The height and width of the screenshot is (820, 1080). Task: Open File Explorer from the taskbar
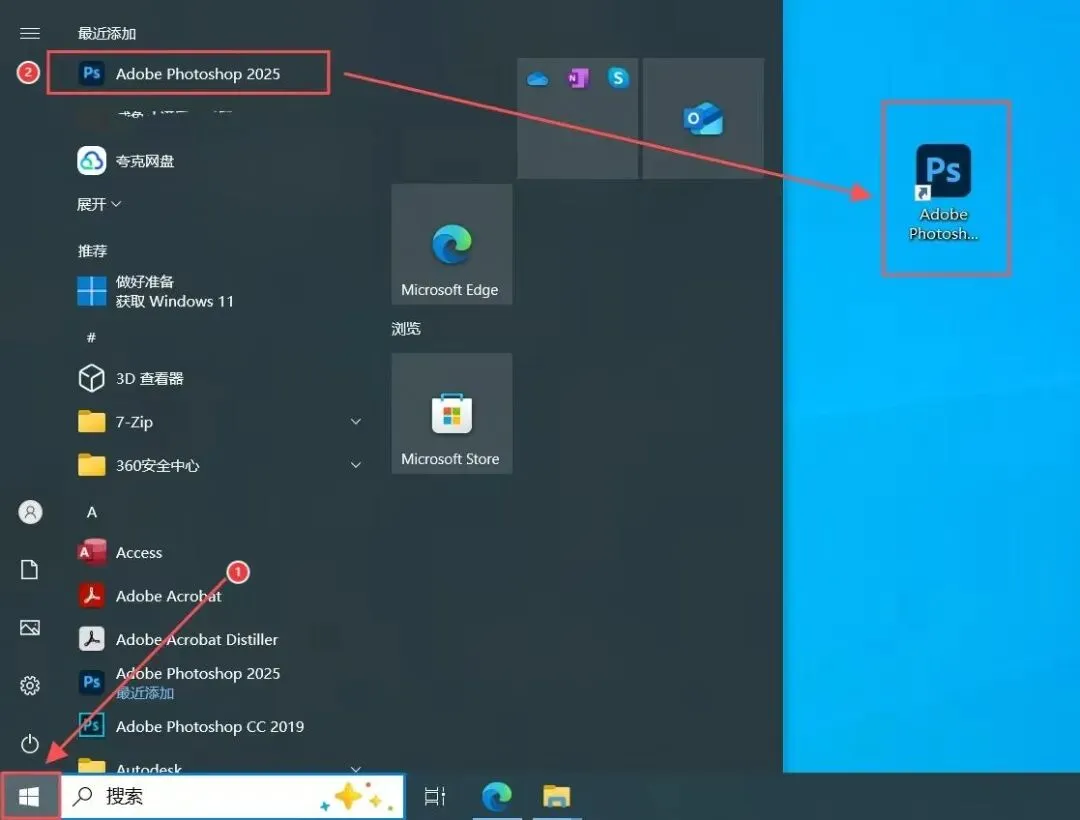click(557, 797)
